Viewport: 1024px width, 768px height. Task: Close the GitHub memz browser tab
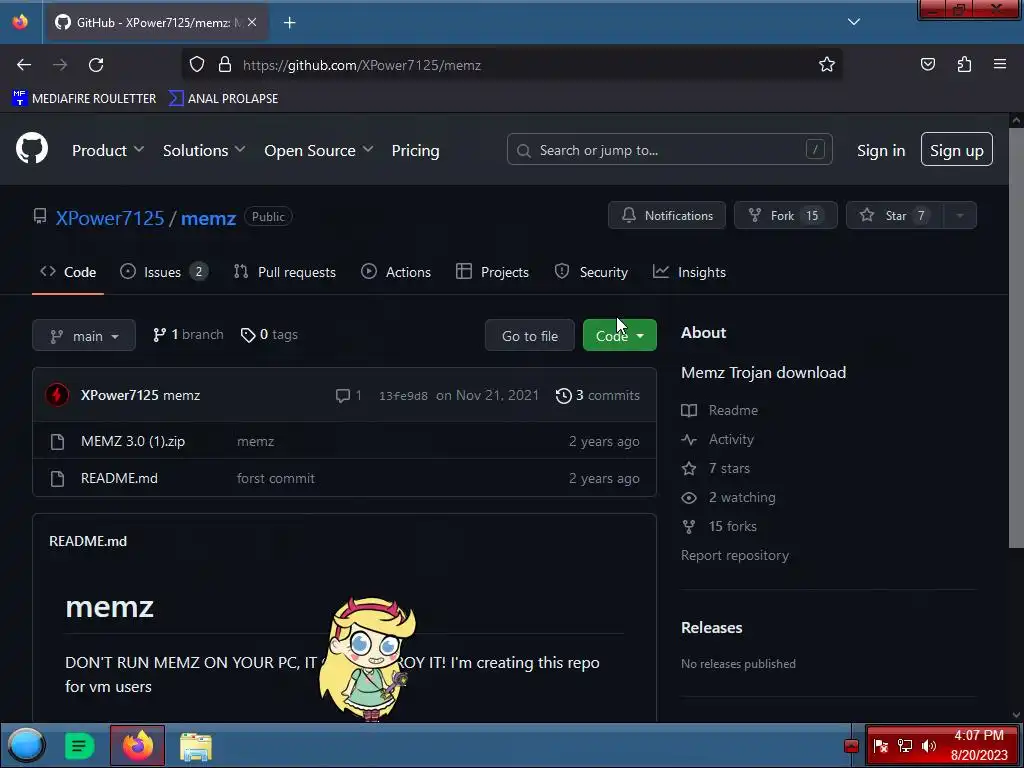(x=252, y=22)
